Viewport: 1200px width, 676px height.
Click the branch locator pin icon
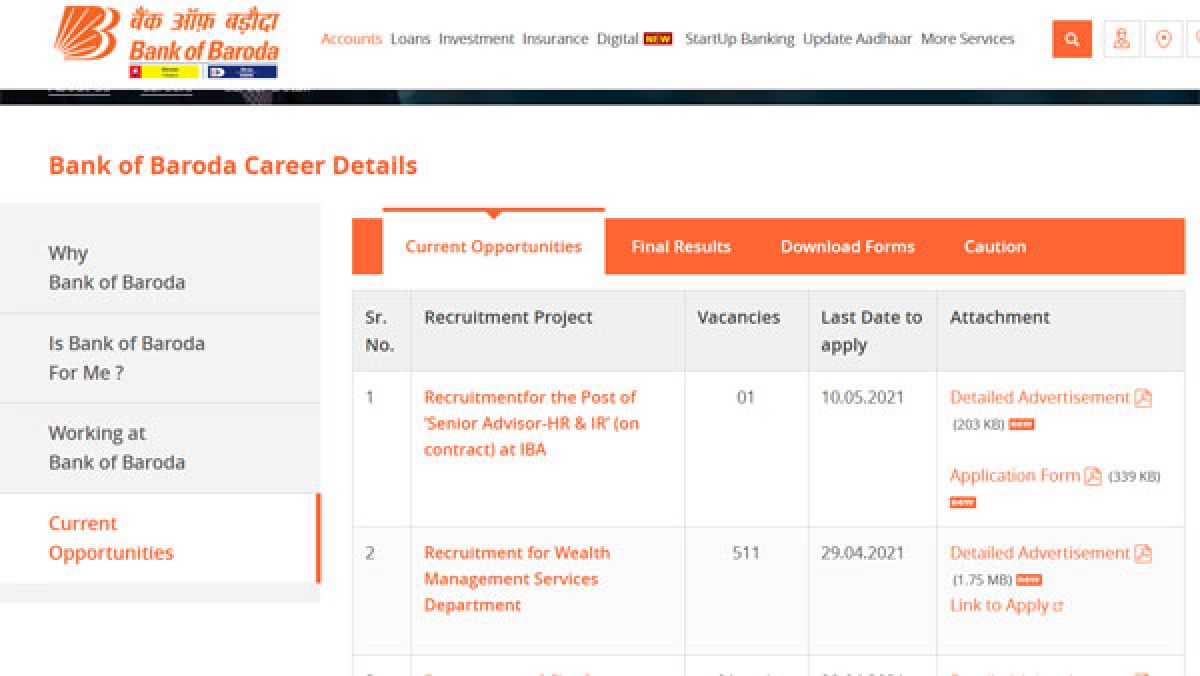click(1163, 39)
